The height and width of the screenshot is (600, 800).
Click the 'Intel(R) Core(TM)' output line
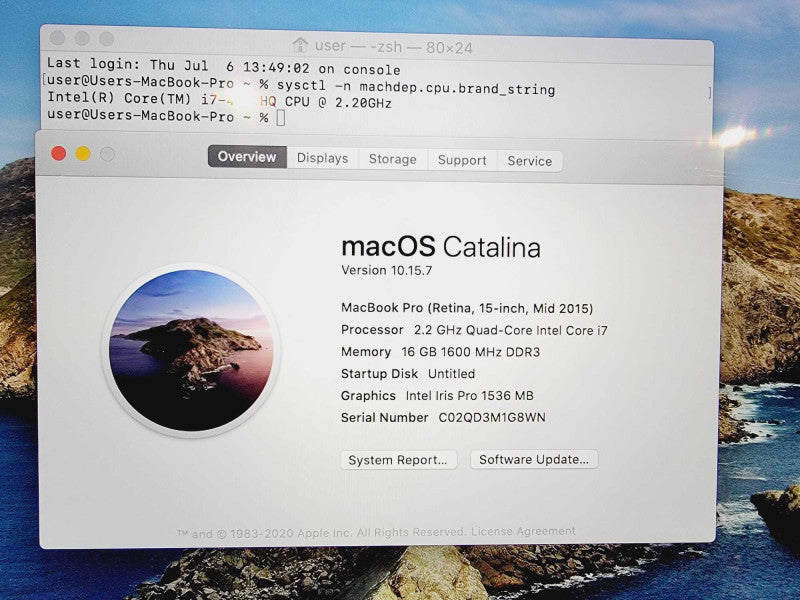[x=219, y=99]
